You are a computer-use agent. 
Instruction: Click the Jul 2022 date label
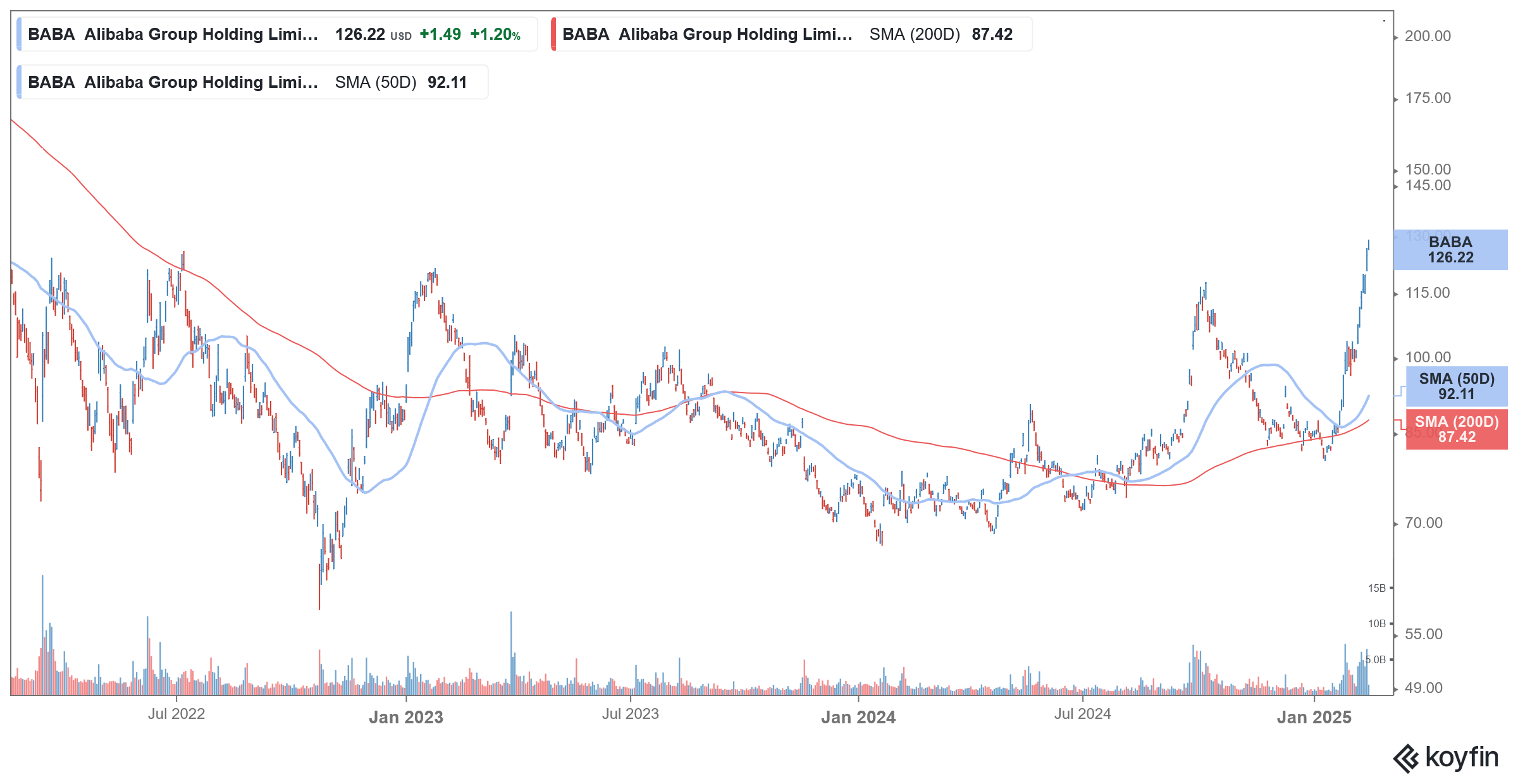(x=176, y=714)
